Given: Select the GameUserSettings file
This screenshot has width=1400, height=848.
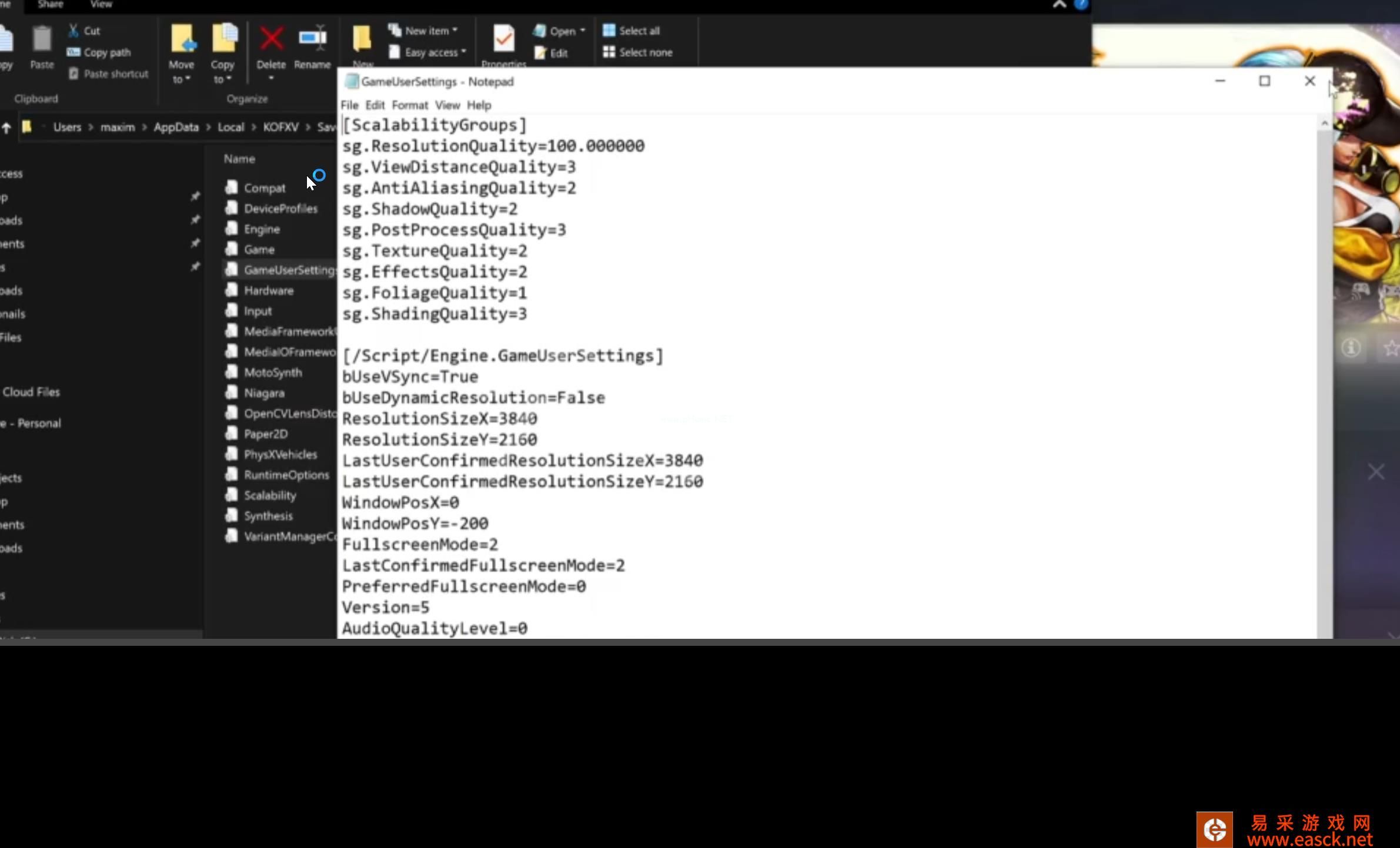Looking at the screenshot, I should [x=280, y=270].
